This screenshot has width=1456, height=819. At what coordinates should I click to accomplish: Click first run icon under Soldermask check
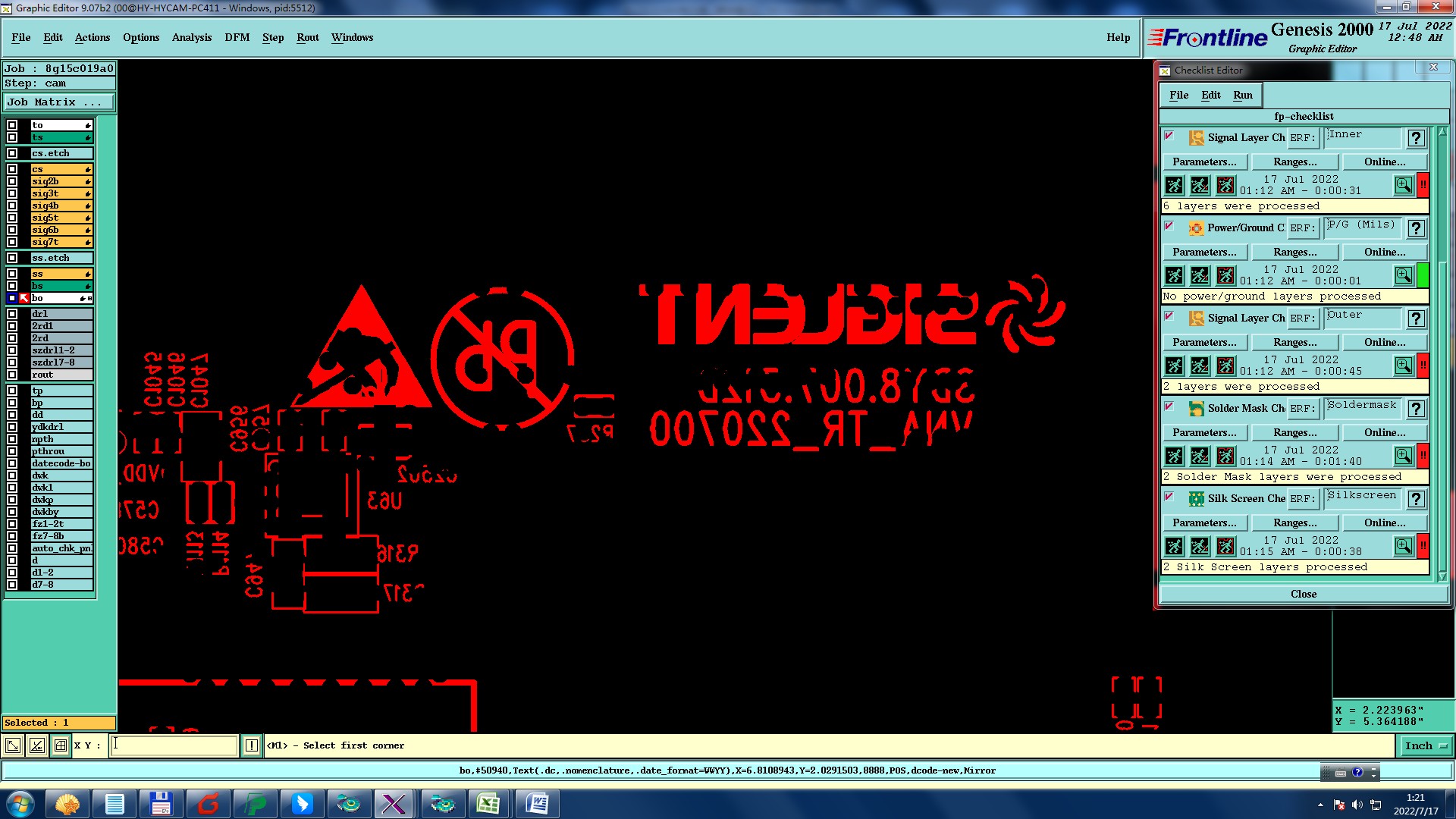[1174, 456]
